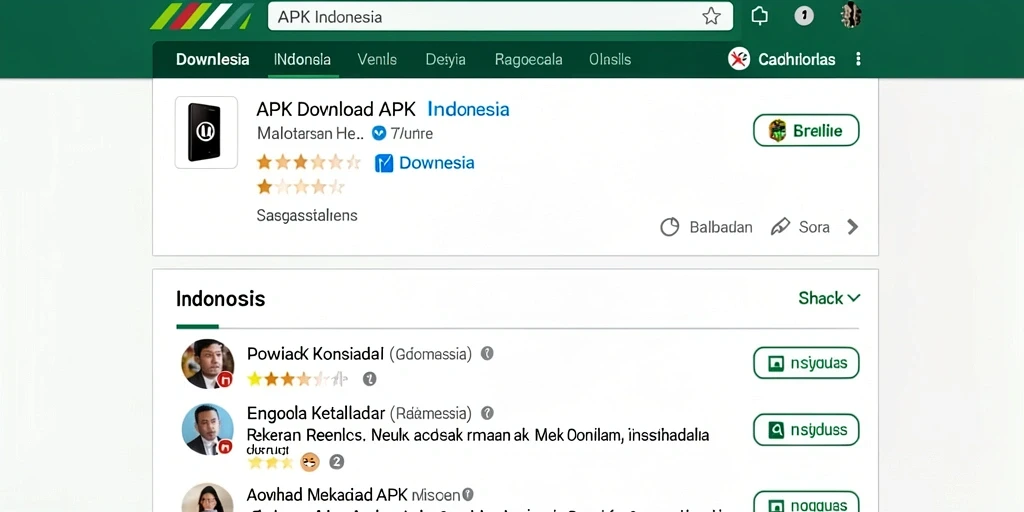Click the Powiack Konsiadal avatar
The image size is (1024, 512).
pos(208,364)
